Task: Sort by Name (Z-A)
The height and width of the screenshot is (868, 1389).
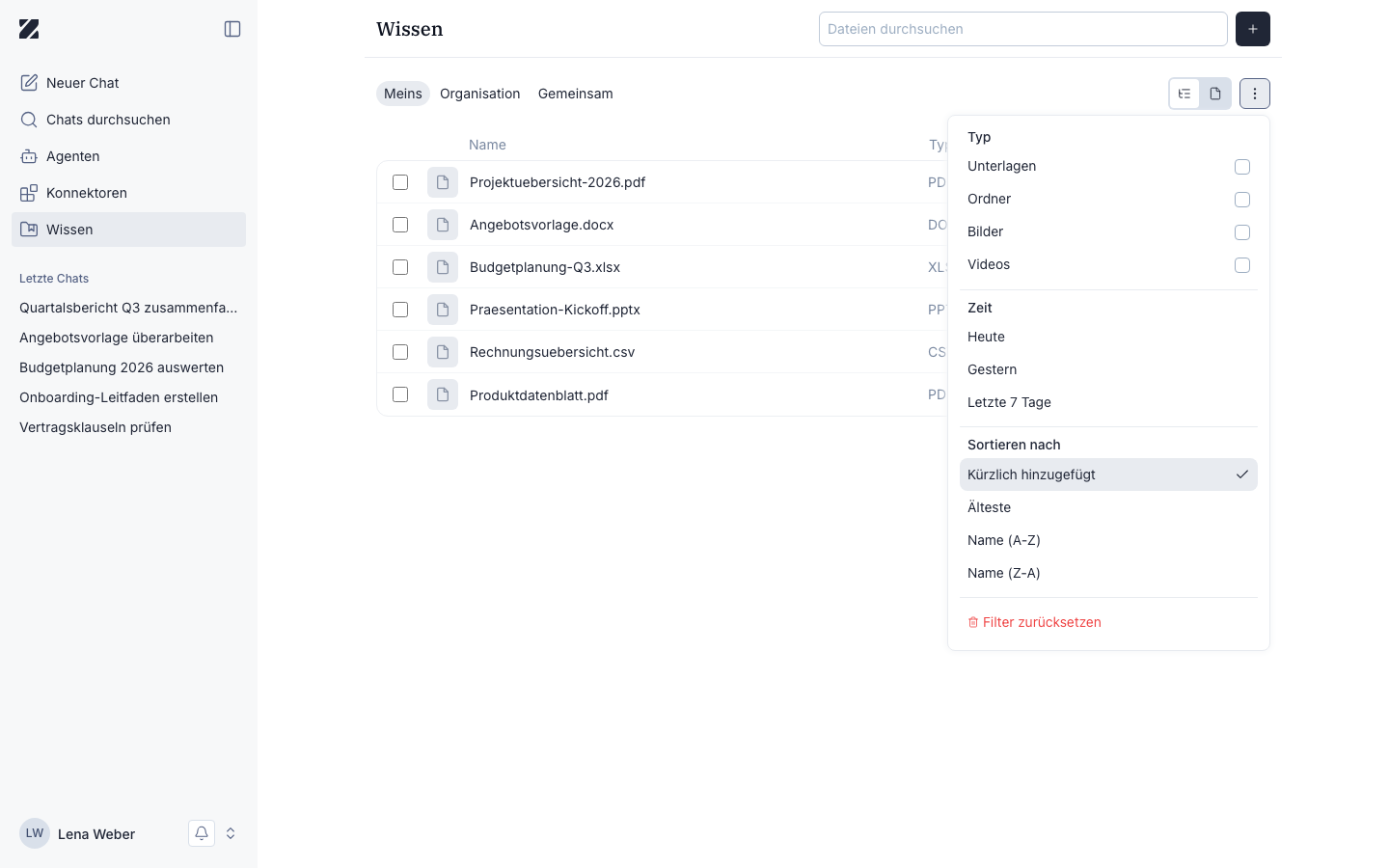Action: pos(1108,573)
